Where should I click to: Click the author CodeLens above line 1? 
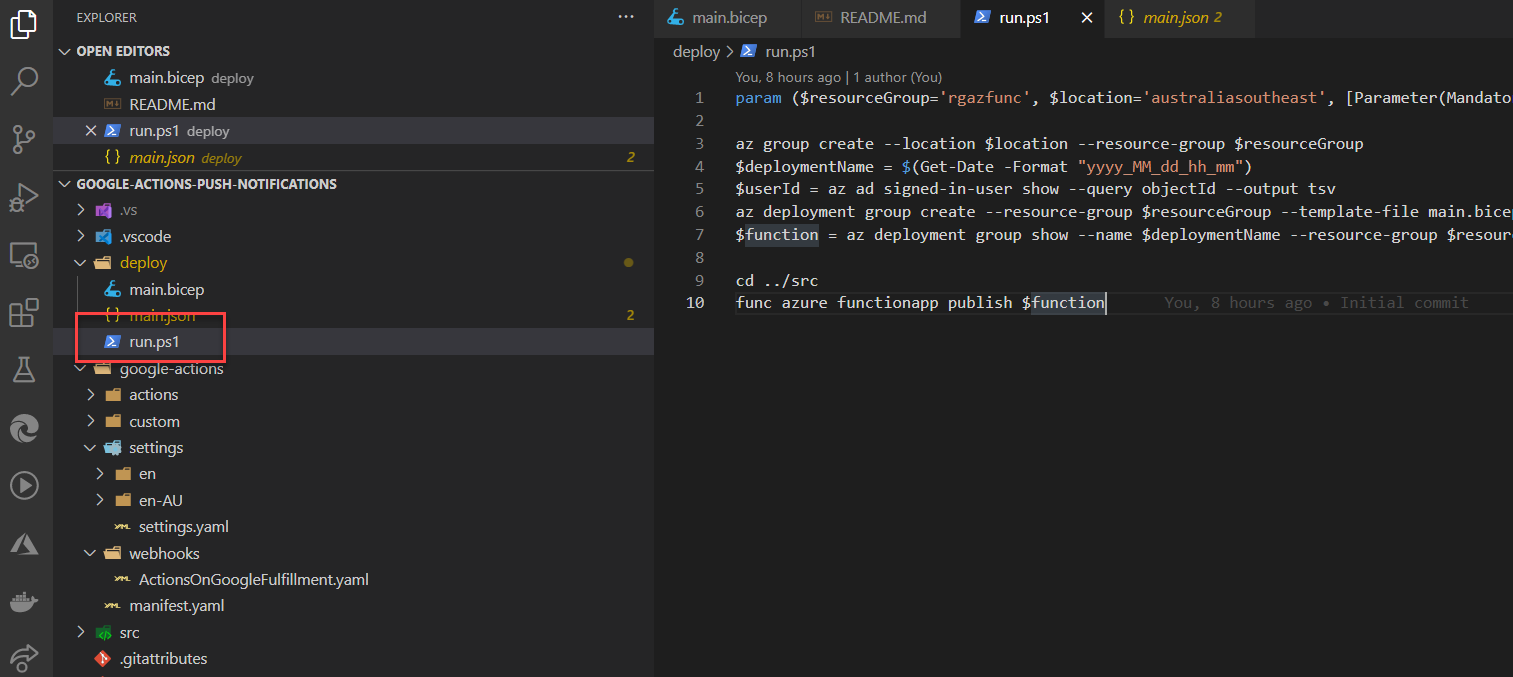(x=895, y=77)
